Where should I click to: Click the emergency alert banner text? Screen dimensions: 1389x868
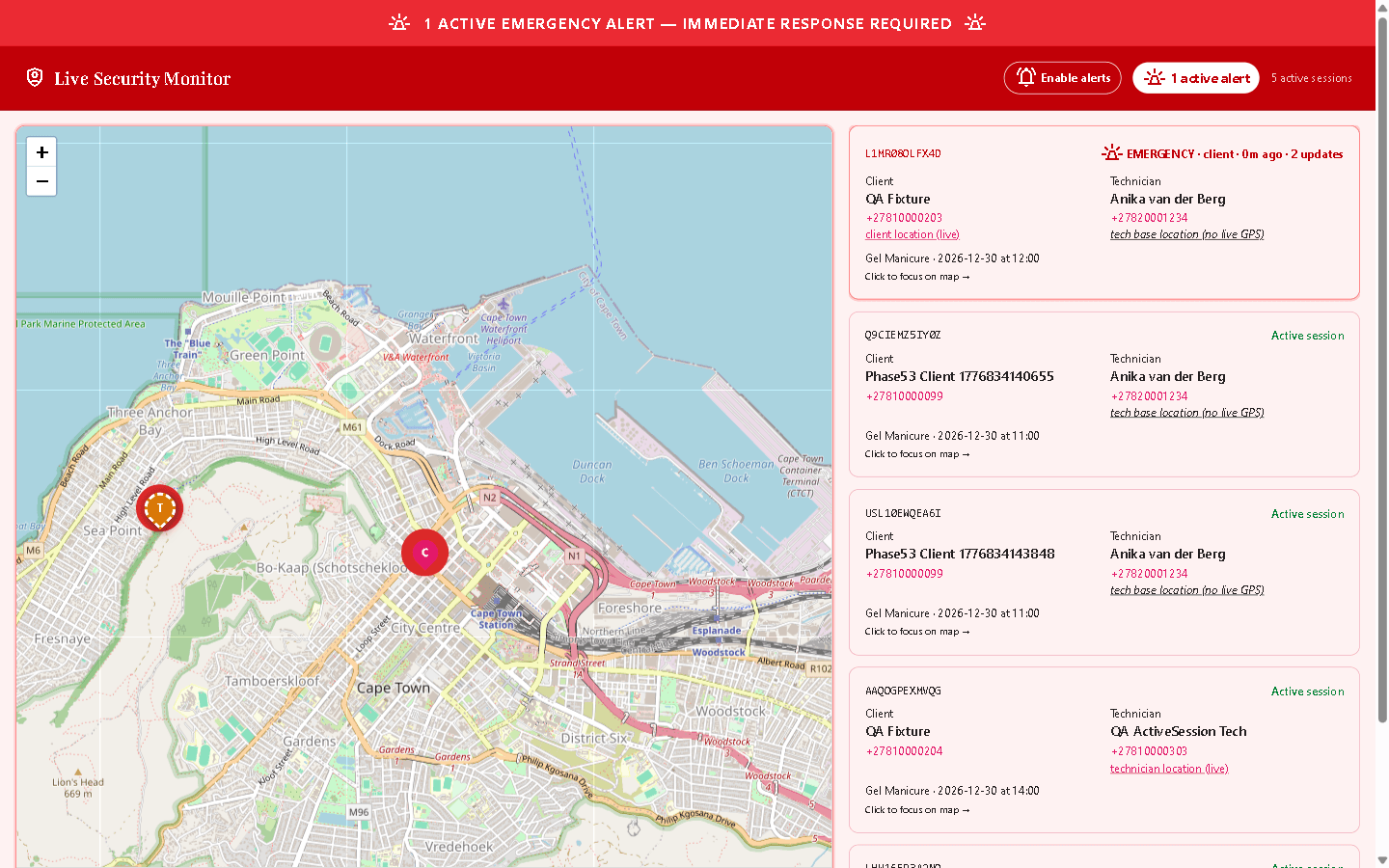point(688,23)
